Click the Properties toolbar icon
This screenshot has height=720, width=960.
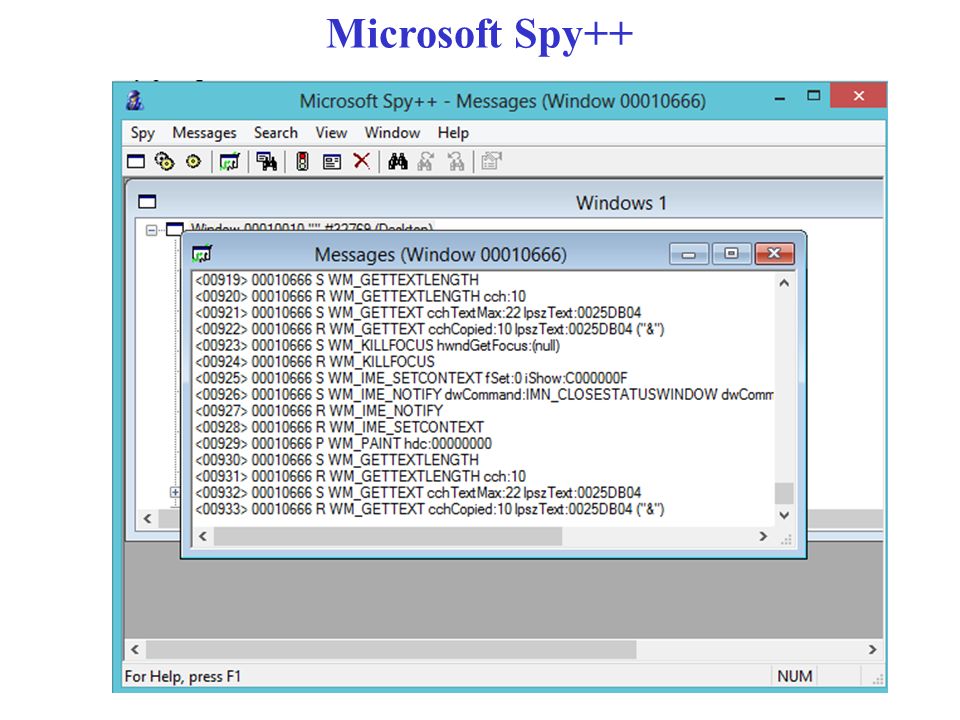click(x=491, y=161)
